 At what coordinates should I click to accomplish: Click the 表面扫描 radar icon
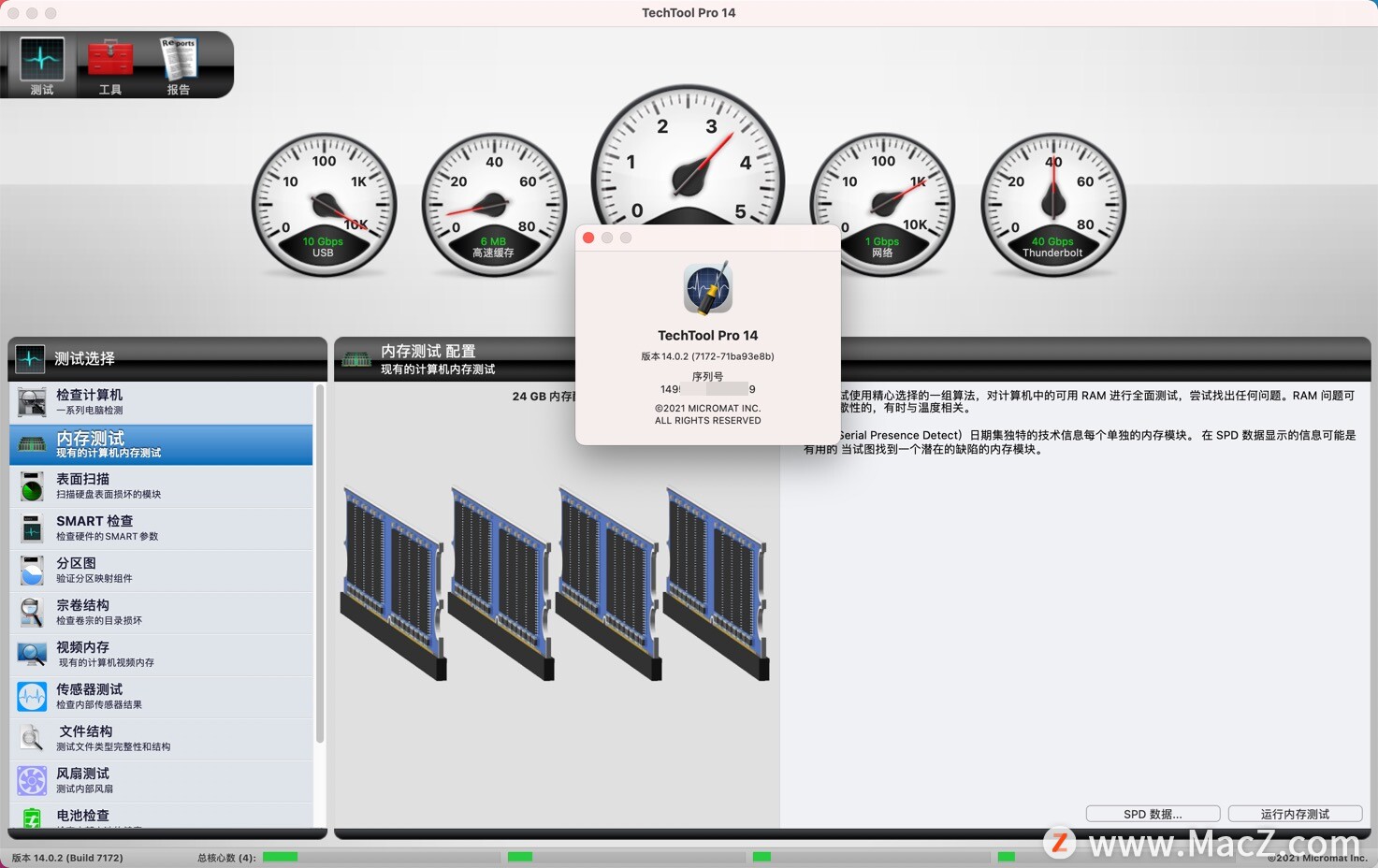[32, 486]
